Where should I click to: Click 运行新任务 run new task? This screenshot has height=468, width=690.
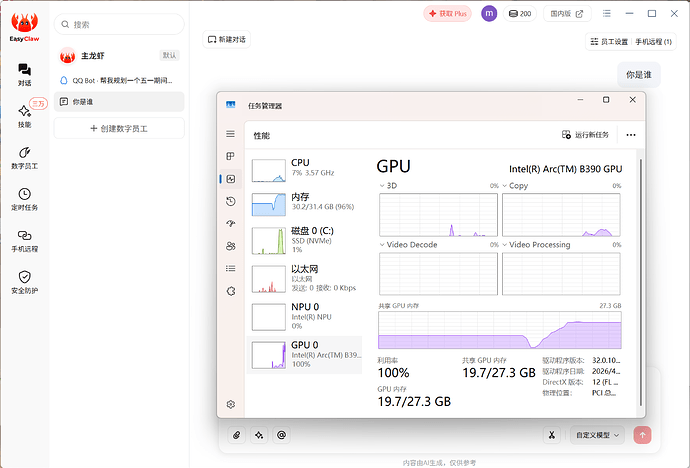(x=585, y=135)
